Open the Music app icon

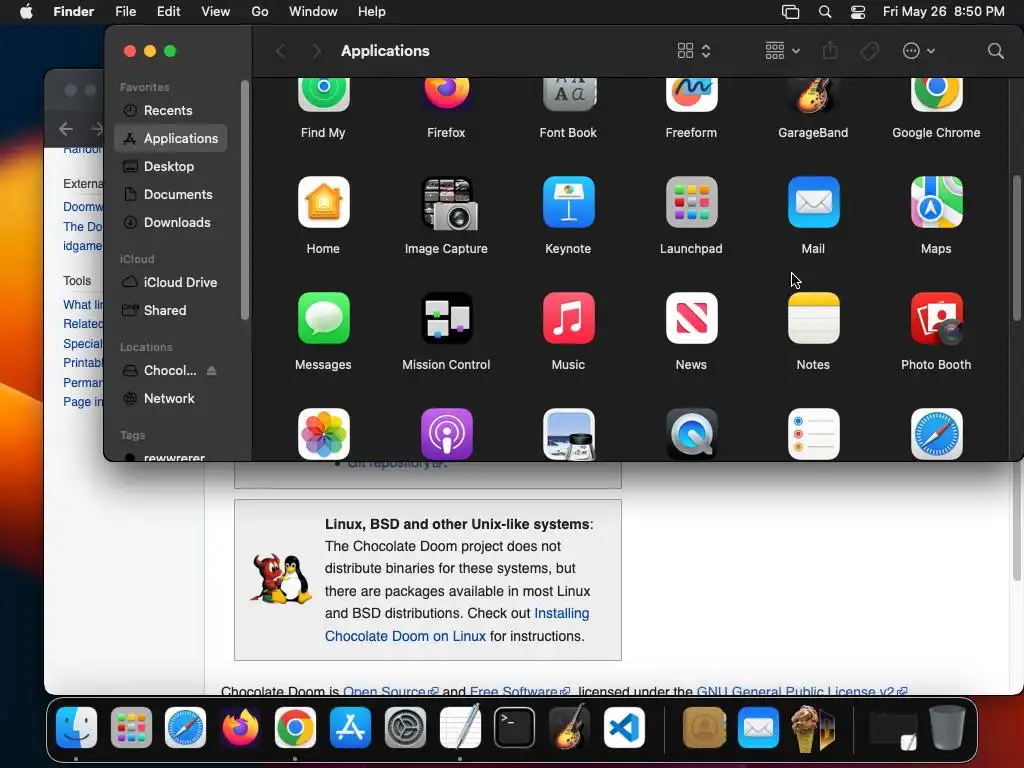point(568,318)
